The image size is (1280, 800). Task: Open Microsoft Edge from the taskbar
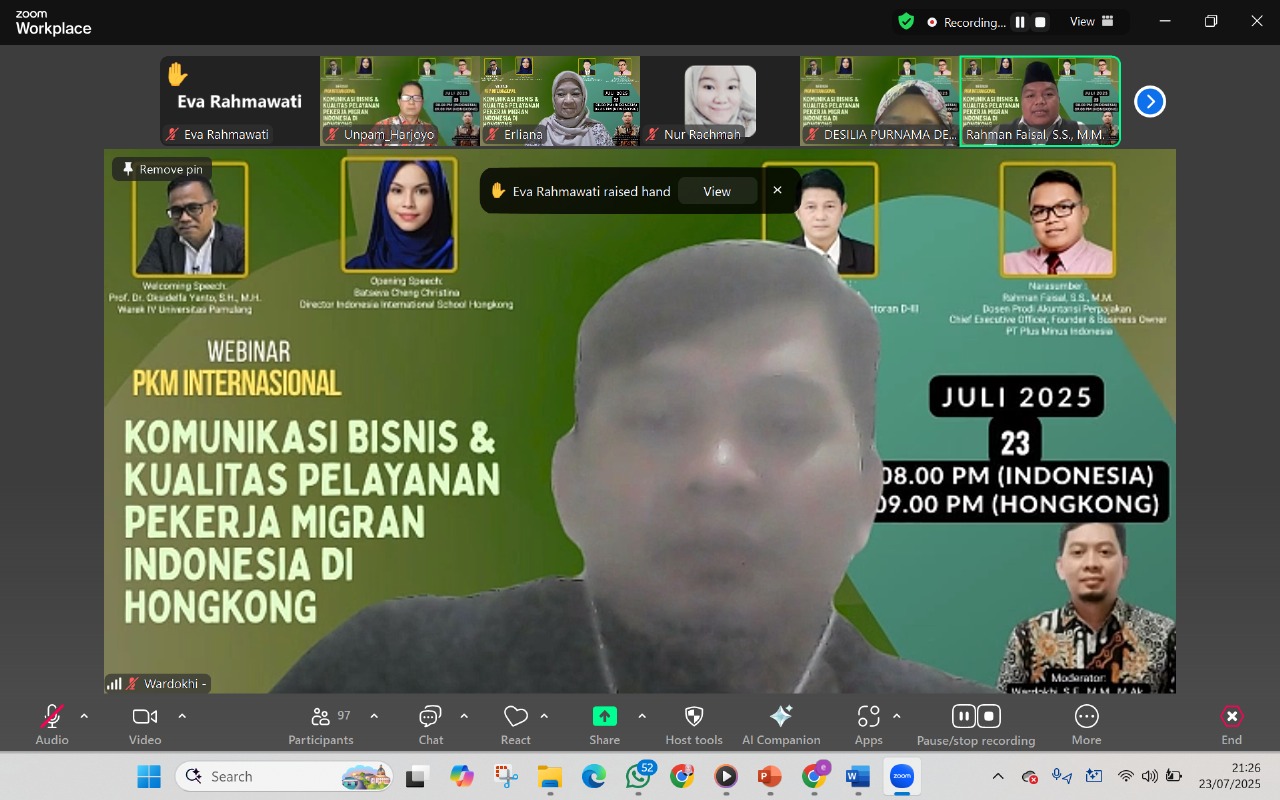[x=594, y=776]
